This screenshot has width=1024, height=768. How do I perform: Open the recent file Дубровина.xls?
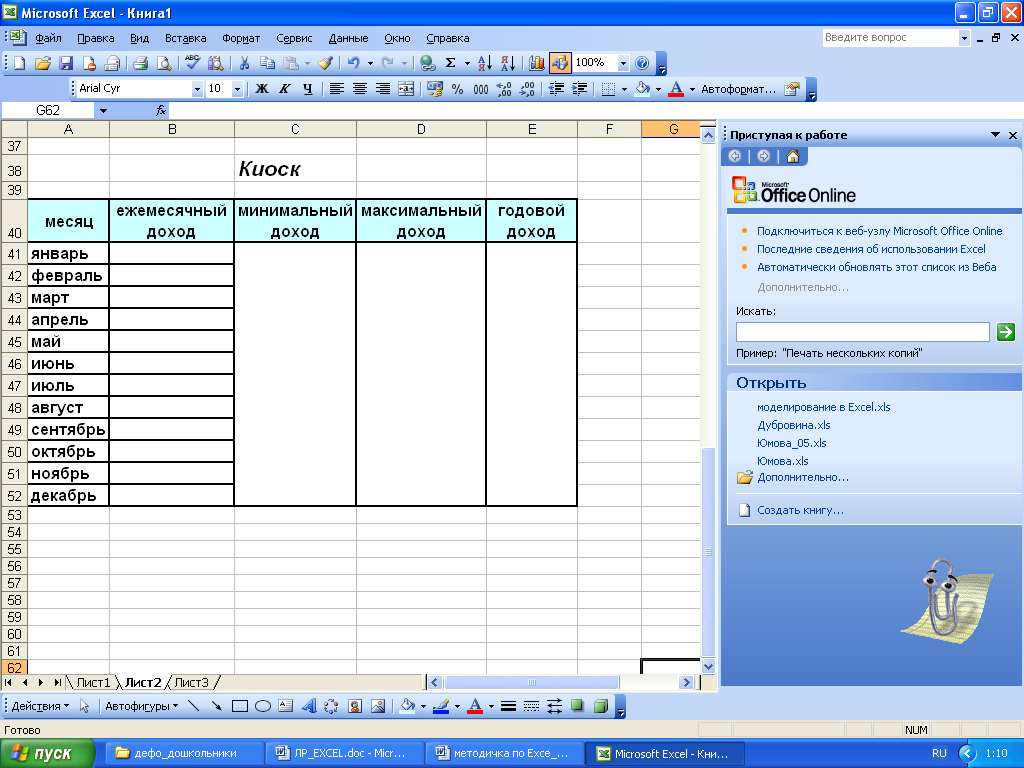coord(793,425)
